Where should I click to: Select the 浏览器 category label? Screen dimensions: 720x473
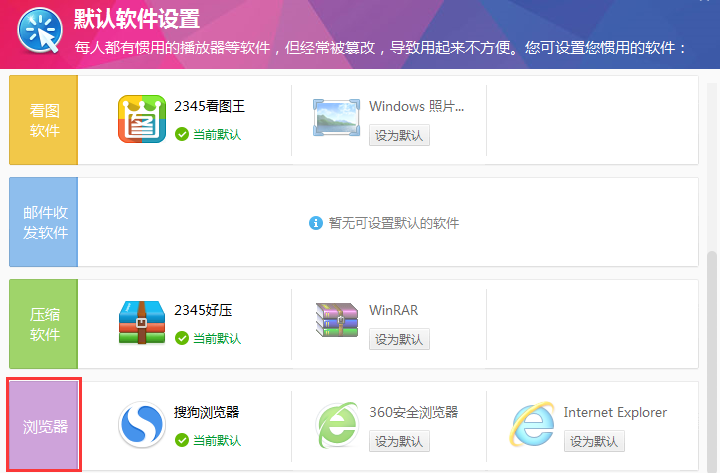(x=44, y=425)
